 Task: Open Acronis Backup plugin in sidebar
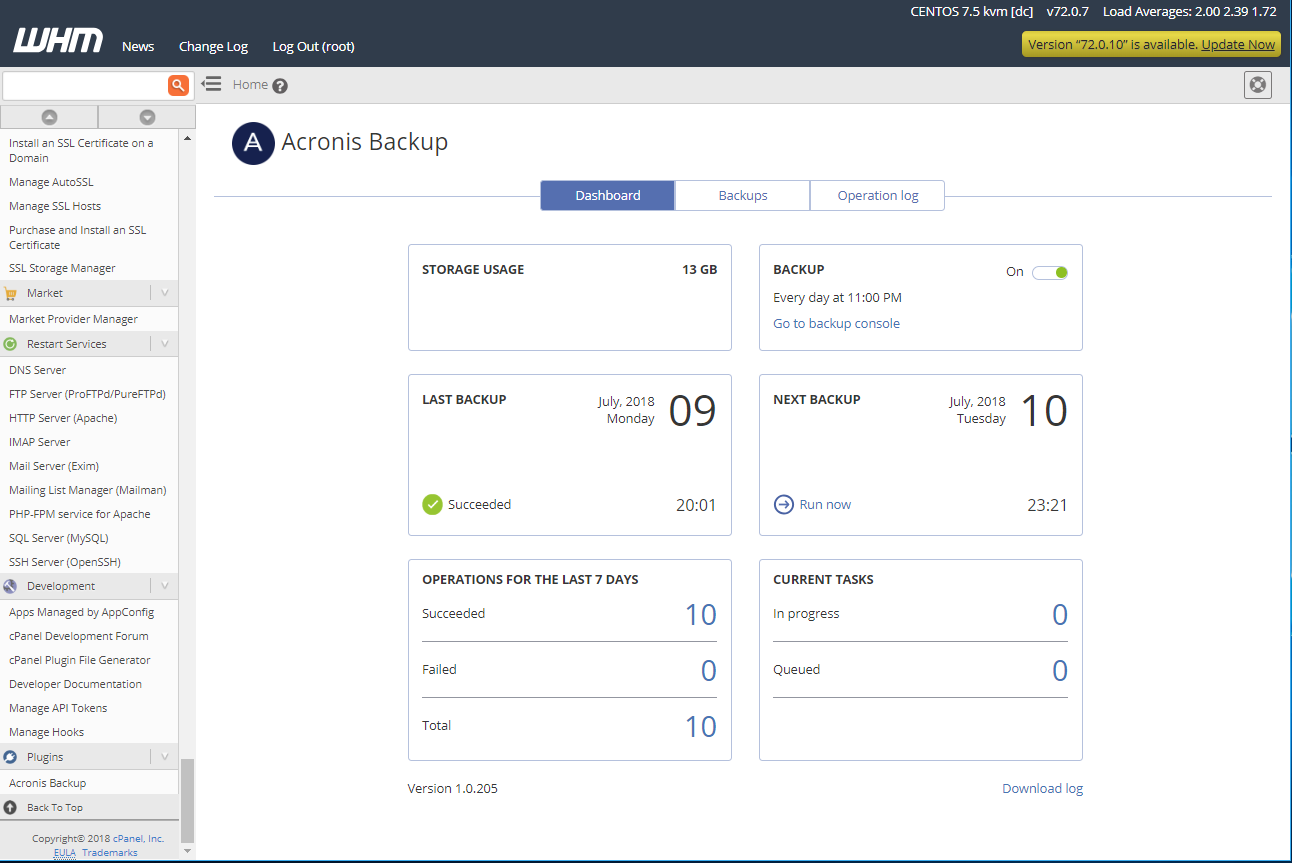click(47, 783)
